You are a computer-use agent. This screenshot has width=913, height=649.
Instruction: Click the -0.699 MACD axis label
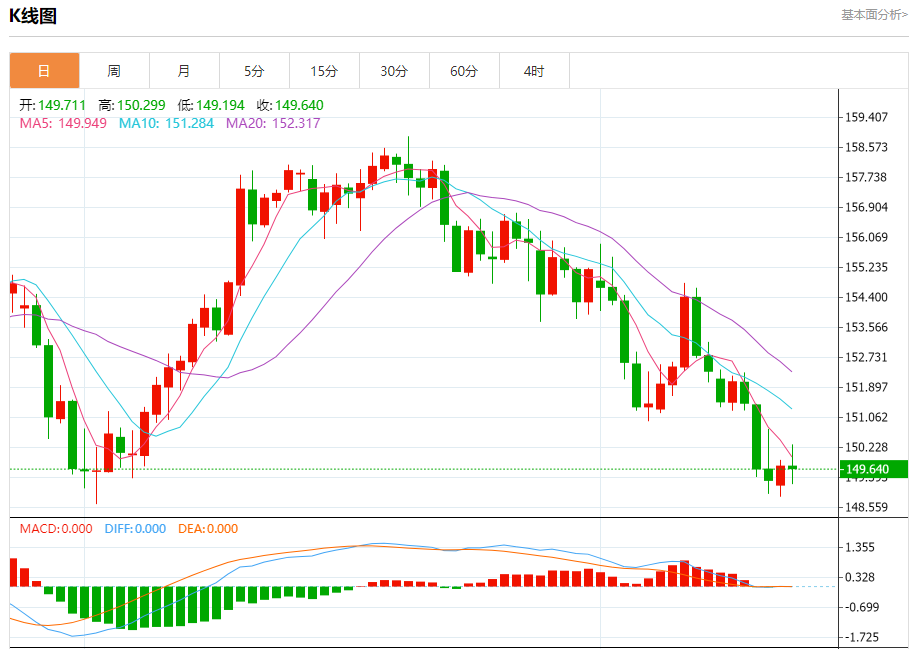[x=862, y=607]
